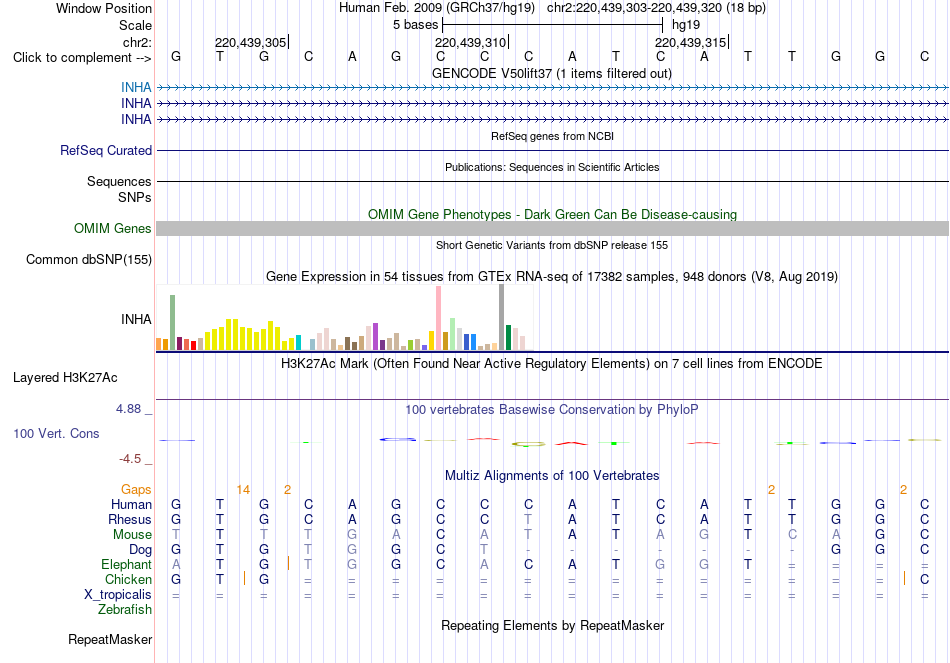
Task: Click the 4.88 conservation maximum value
Action: click(x=128, y=409)
